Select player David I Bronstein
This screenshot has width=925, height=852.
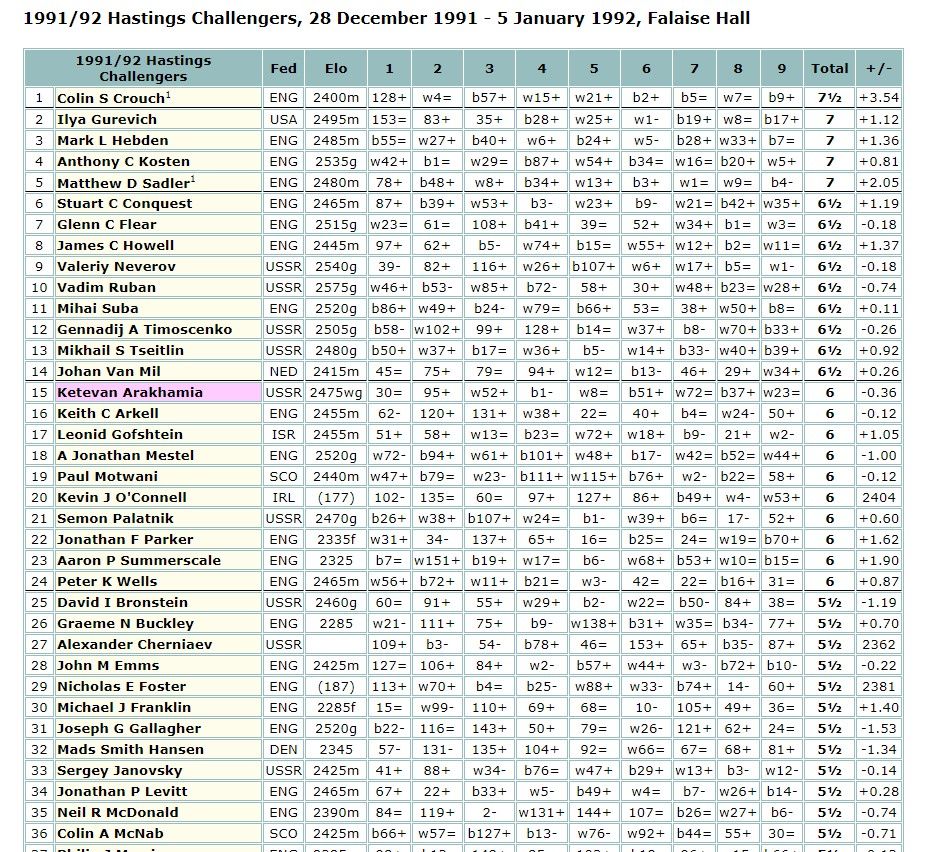click(x=122, y=602)
